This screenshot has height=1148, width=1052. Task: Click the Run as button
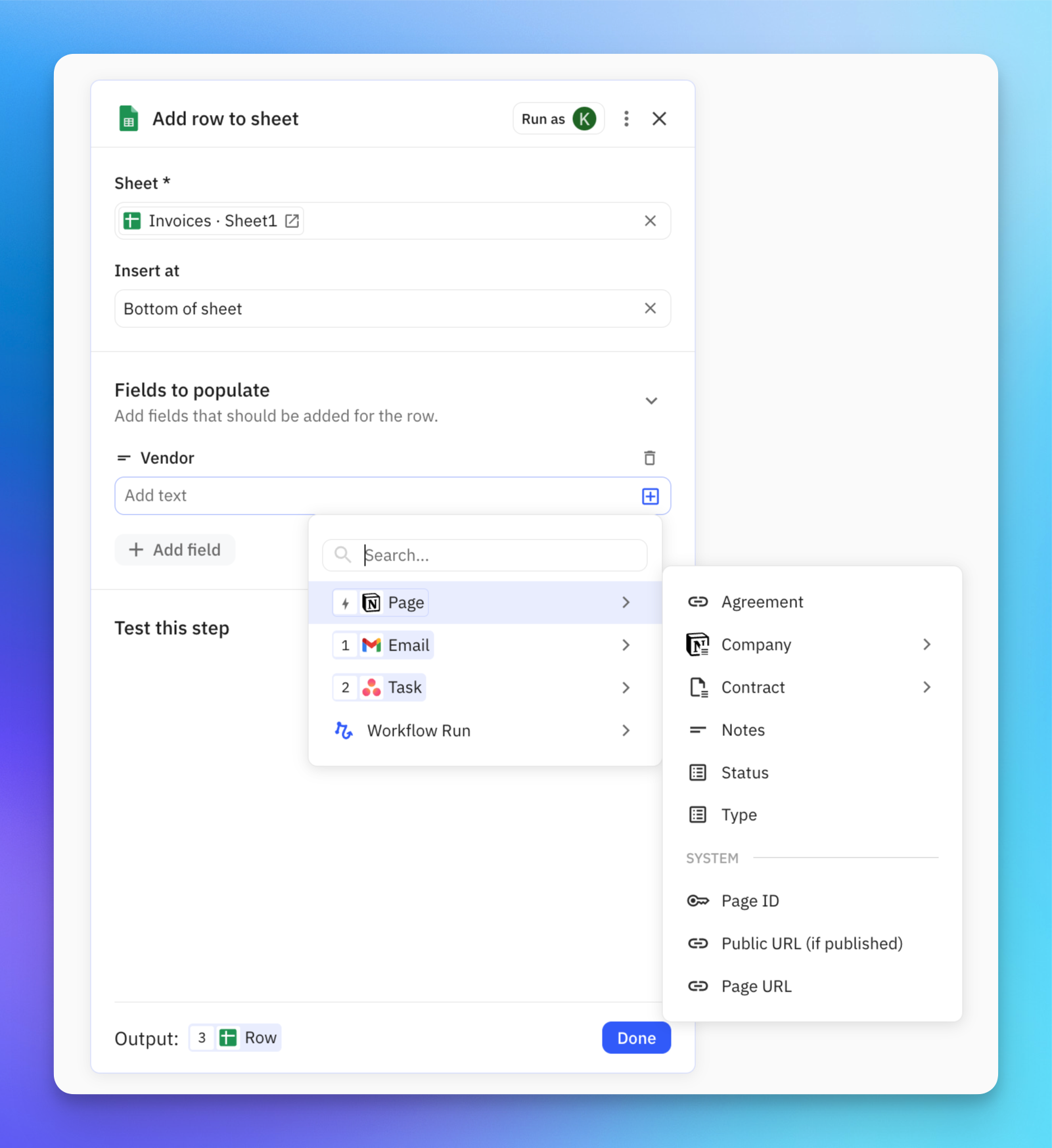pyautogui.click(x=558, y=118)
